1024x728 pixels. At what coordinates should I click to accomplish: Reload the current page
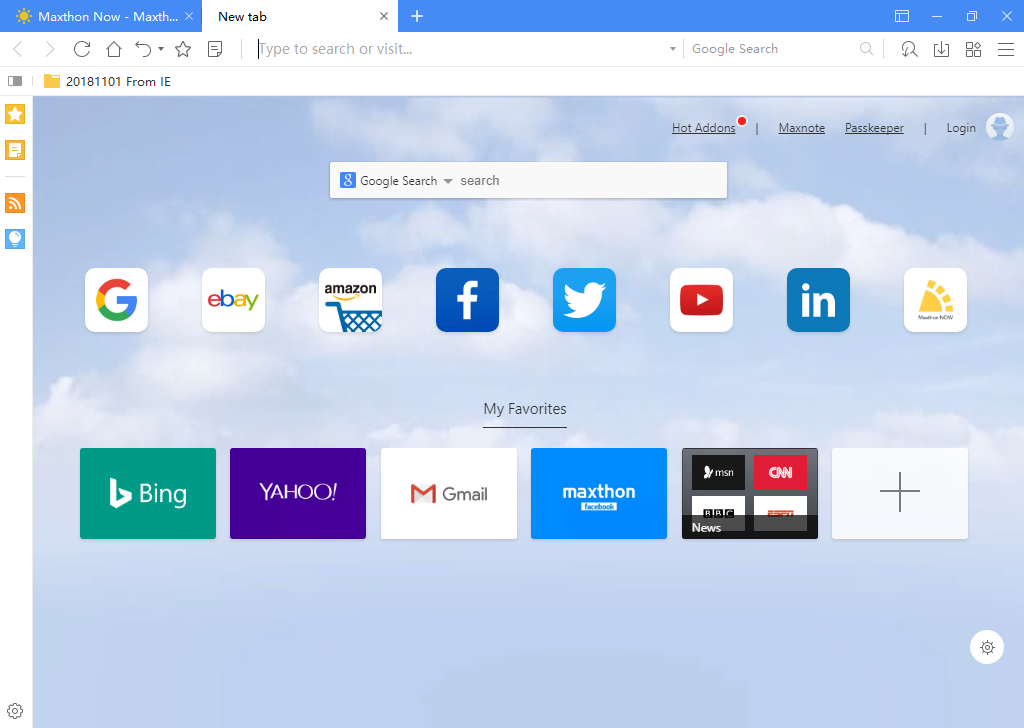coord(82,49)
